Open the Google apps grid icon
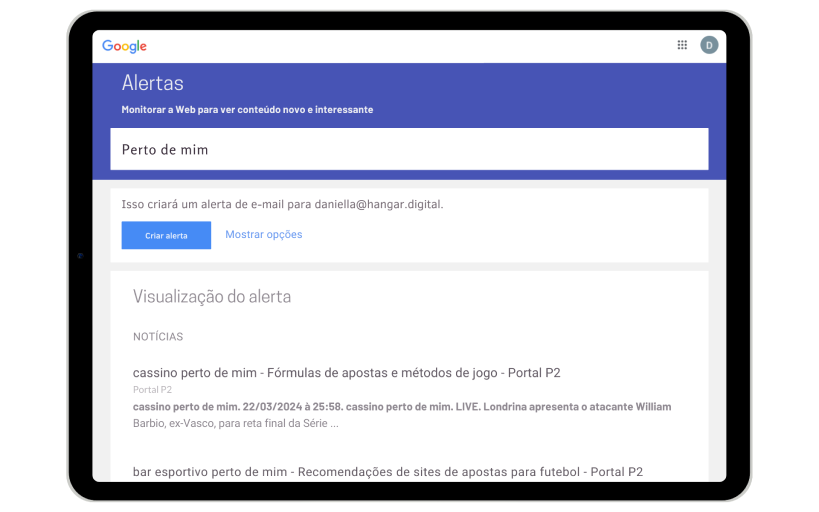The width and height of the screenshot is (819, 512). 682,45
